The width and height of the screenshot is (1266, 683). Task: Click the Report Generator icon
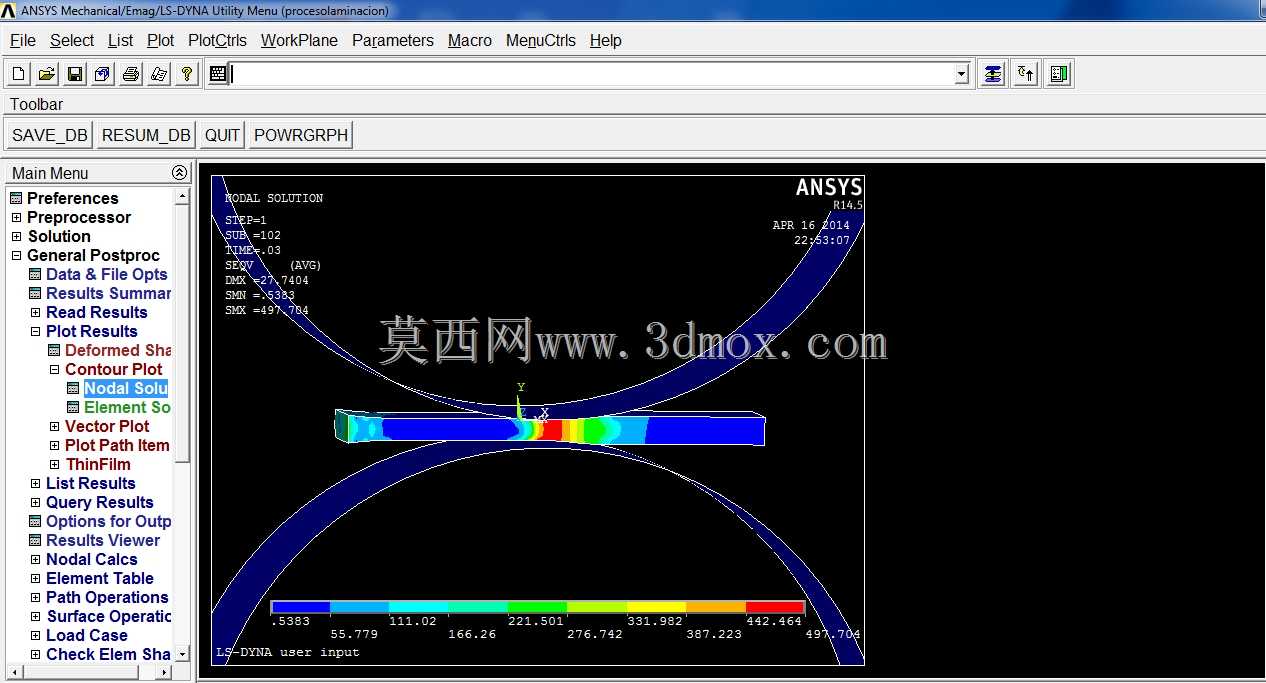[x=159, y=74]
